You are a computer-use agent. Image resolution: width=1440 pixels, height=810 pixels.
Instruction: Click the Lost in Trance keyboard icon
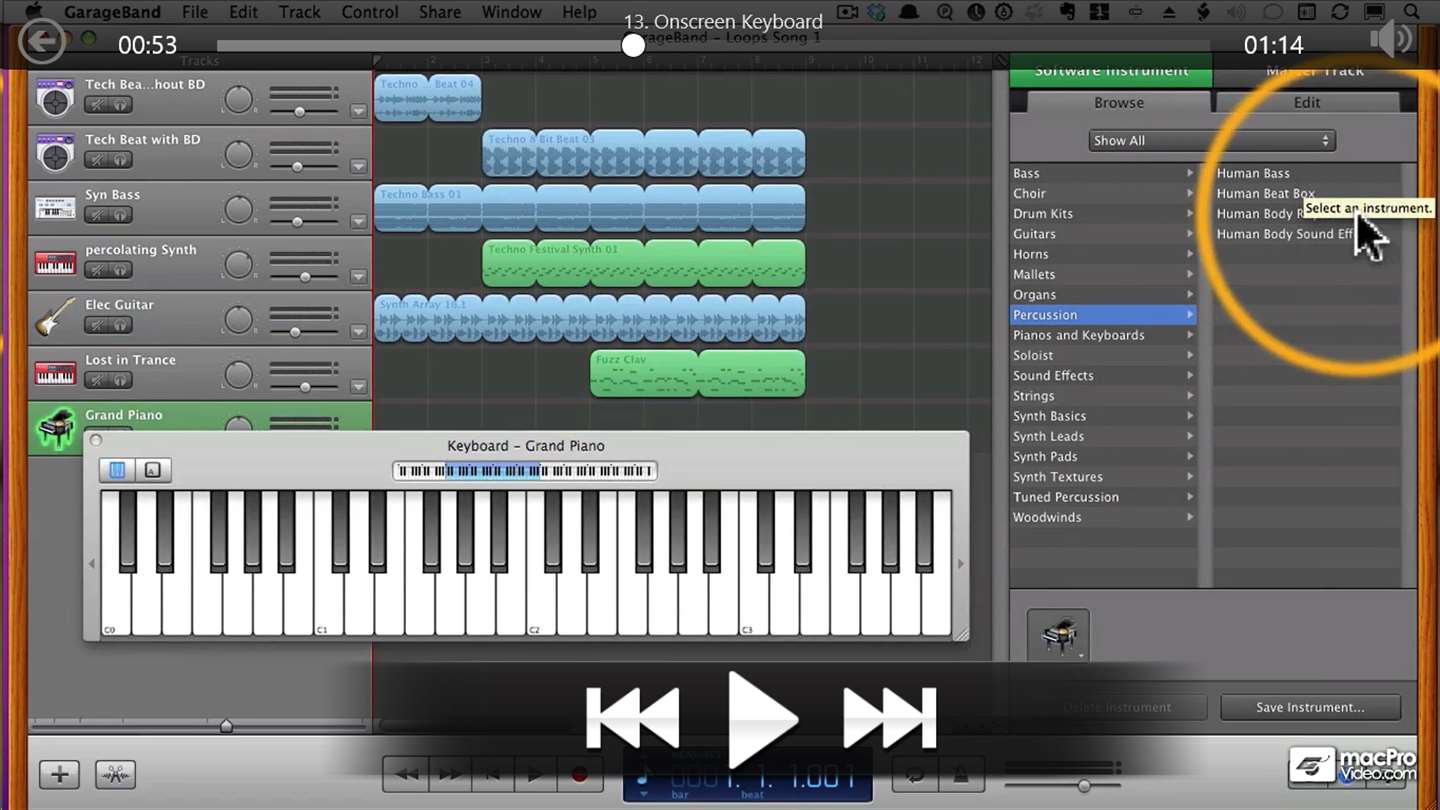click(x=55, y=373)
